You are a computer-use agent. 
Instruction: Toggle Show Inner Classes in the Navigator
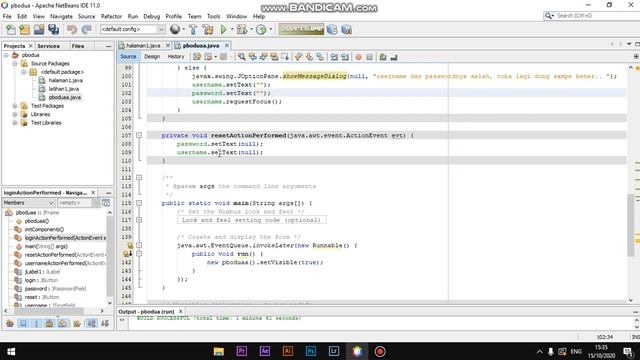62,324
